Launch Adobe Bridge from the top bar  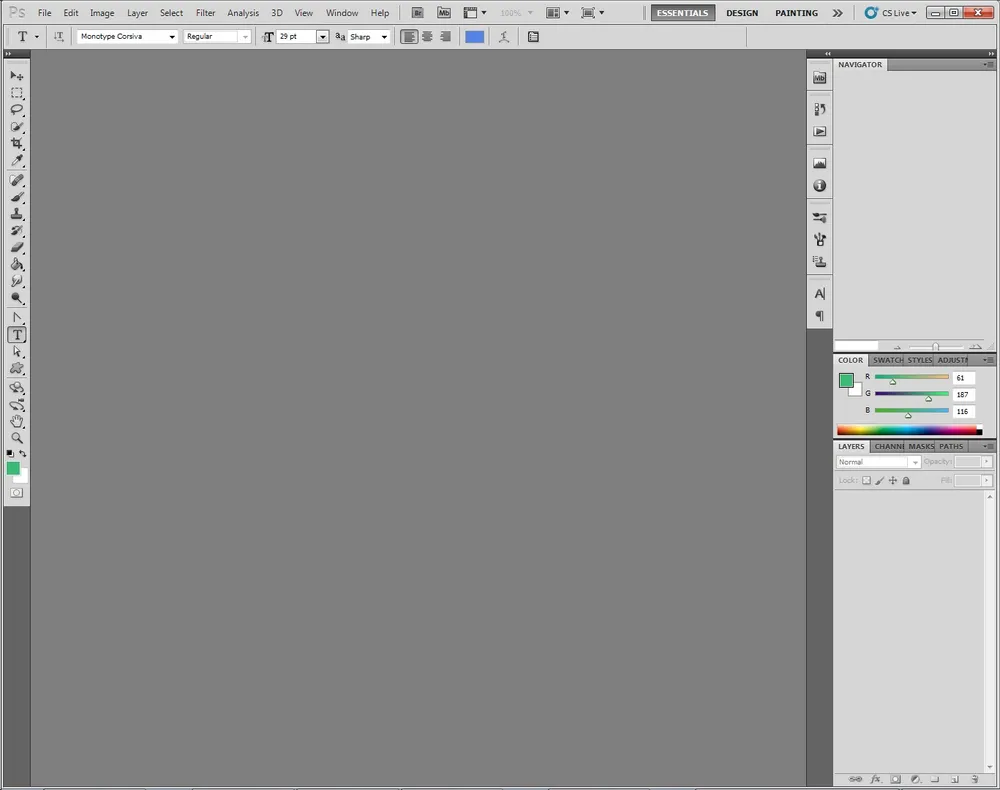coord(418,13)
